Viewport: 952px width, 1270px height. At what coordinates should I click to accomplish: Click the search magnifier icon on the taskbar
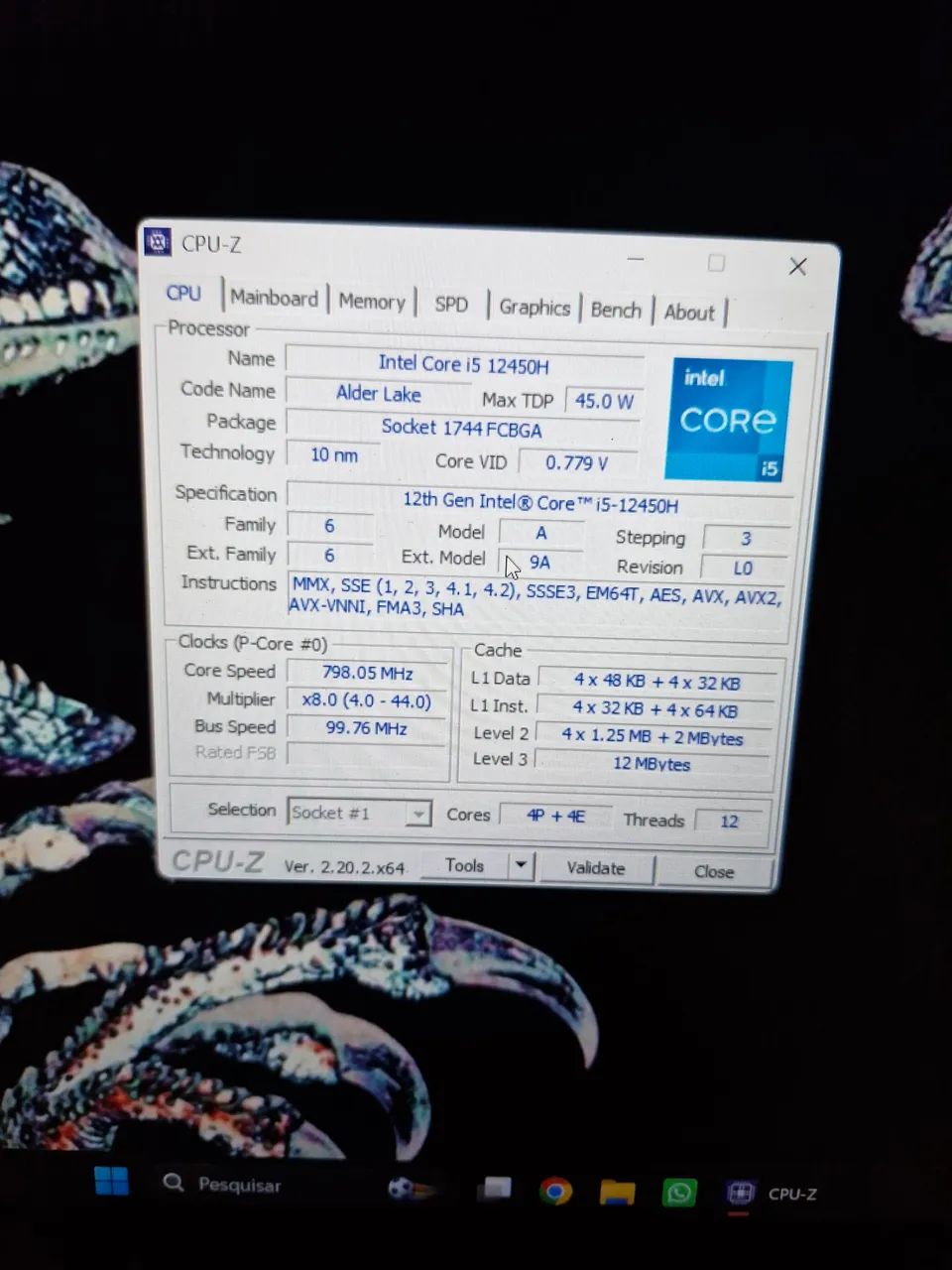[174, 1183]
